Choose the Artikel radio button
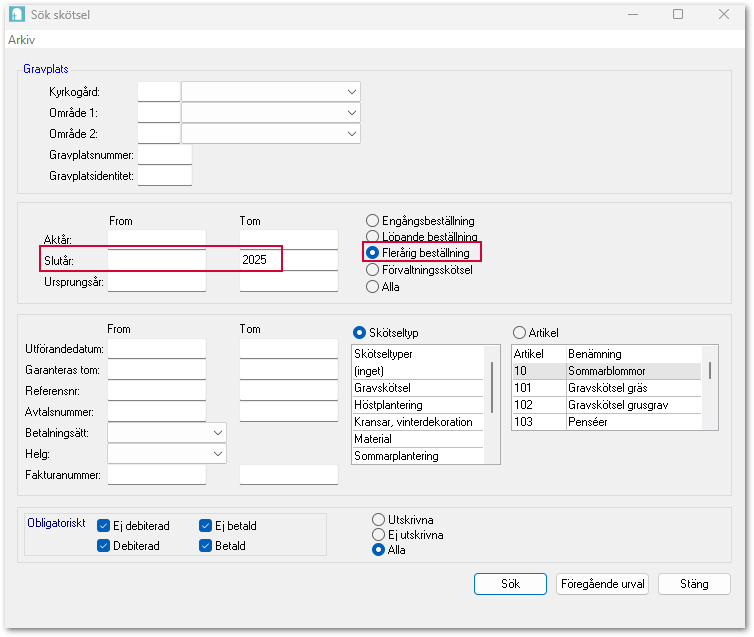 (x=519, y=332)
